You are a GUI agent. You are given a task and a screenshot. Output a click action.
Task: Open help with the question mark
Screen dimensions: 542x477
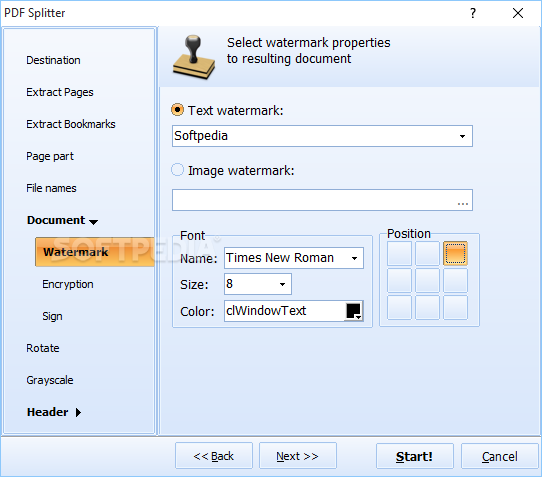[x=473, y=13]
